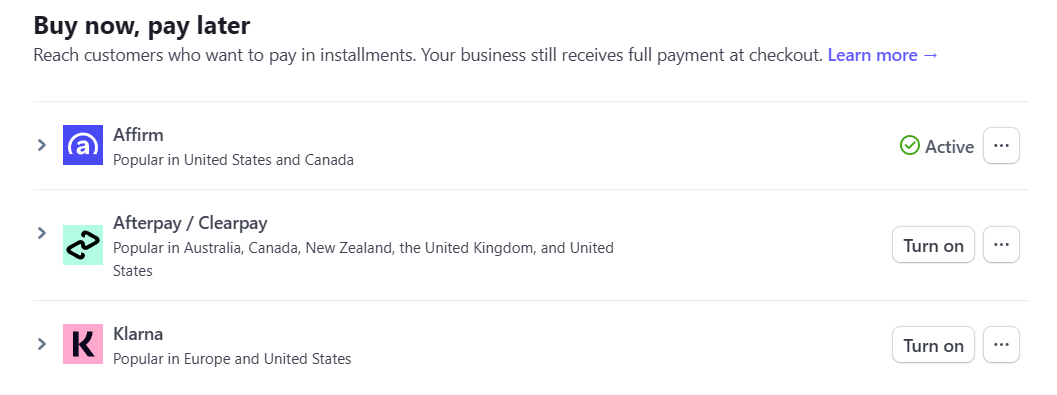Click the Buy now, pay later heading
Image resolution: width=1057 pixels, height=395 pixels.
pyautogui.click(x=142, y=26)
